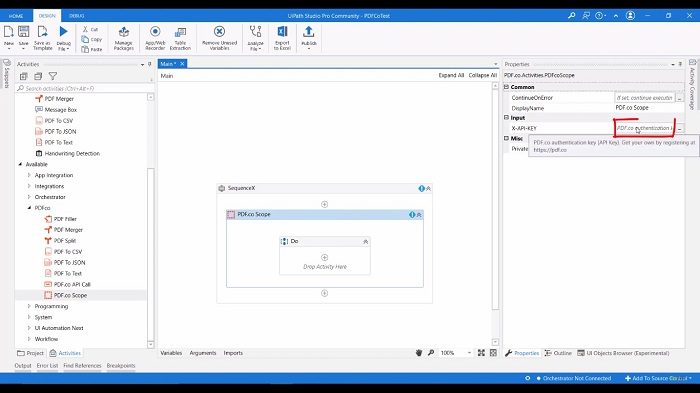
Task: Open the Project panel tab
Action: [30, 353]
